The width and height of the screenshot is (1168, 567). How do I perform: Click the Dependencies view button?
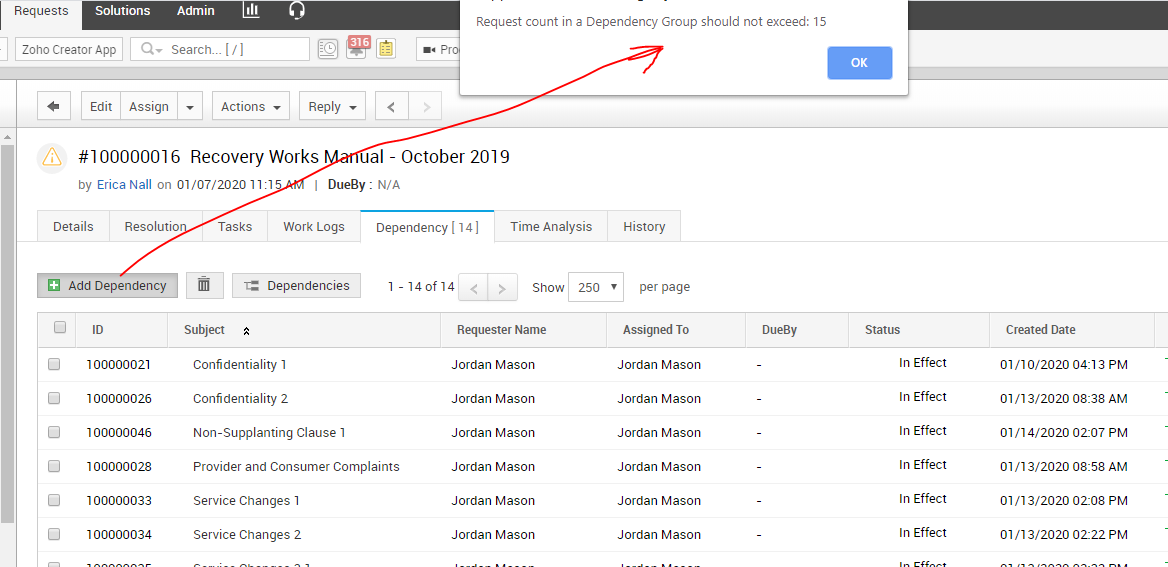296,285
